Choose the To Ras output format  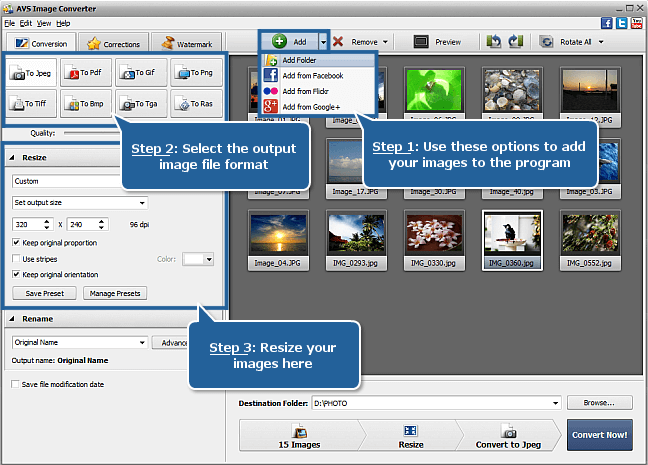(196, 104)
